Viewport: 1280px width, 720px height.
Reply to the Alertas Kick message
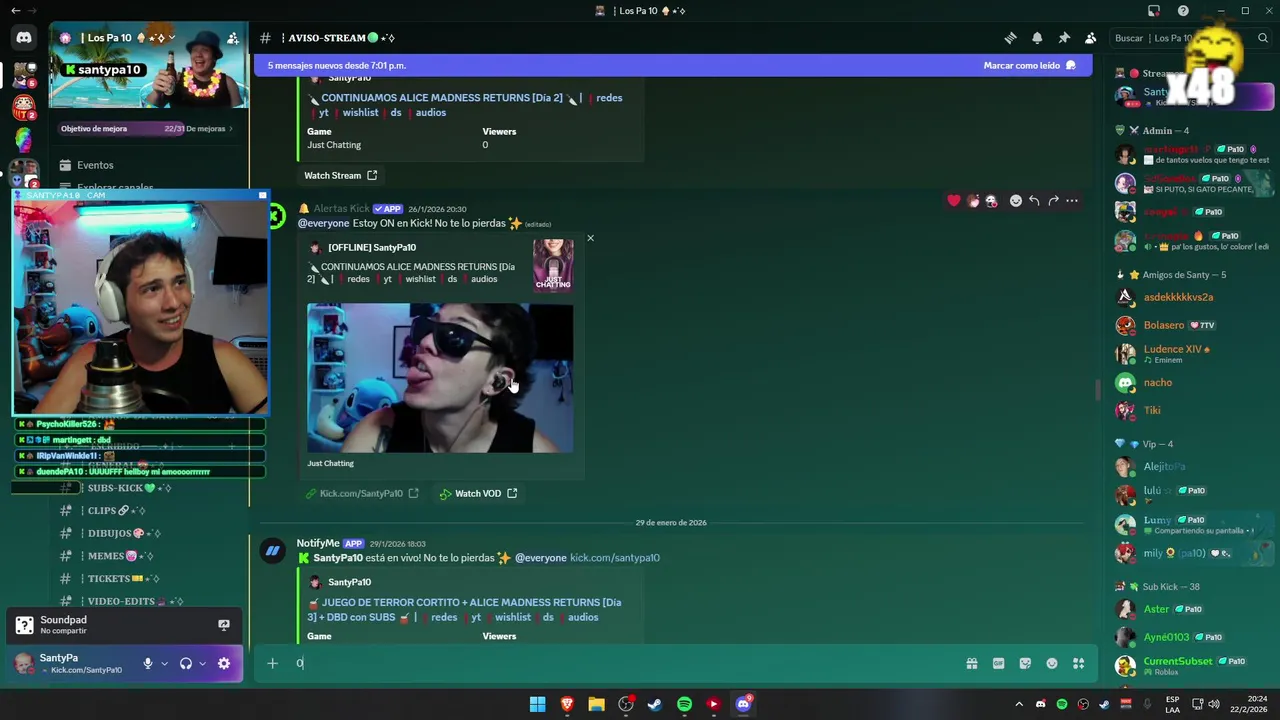pyautogui.click(x=1035, y=201)
